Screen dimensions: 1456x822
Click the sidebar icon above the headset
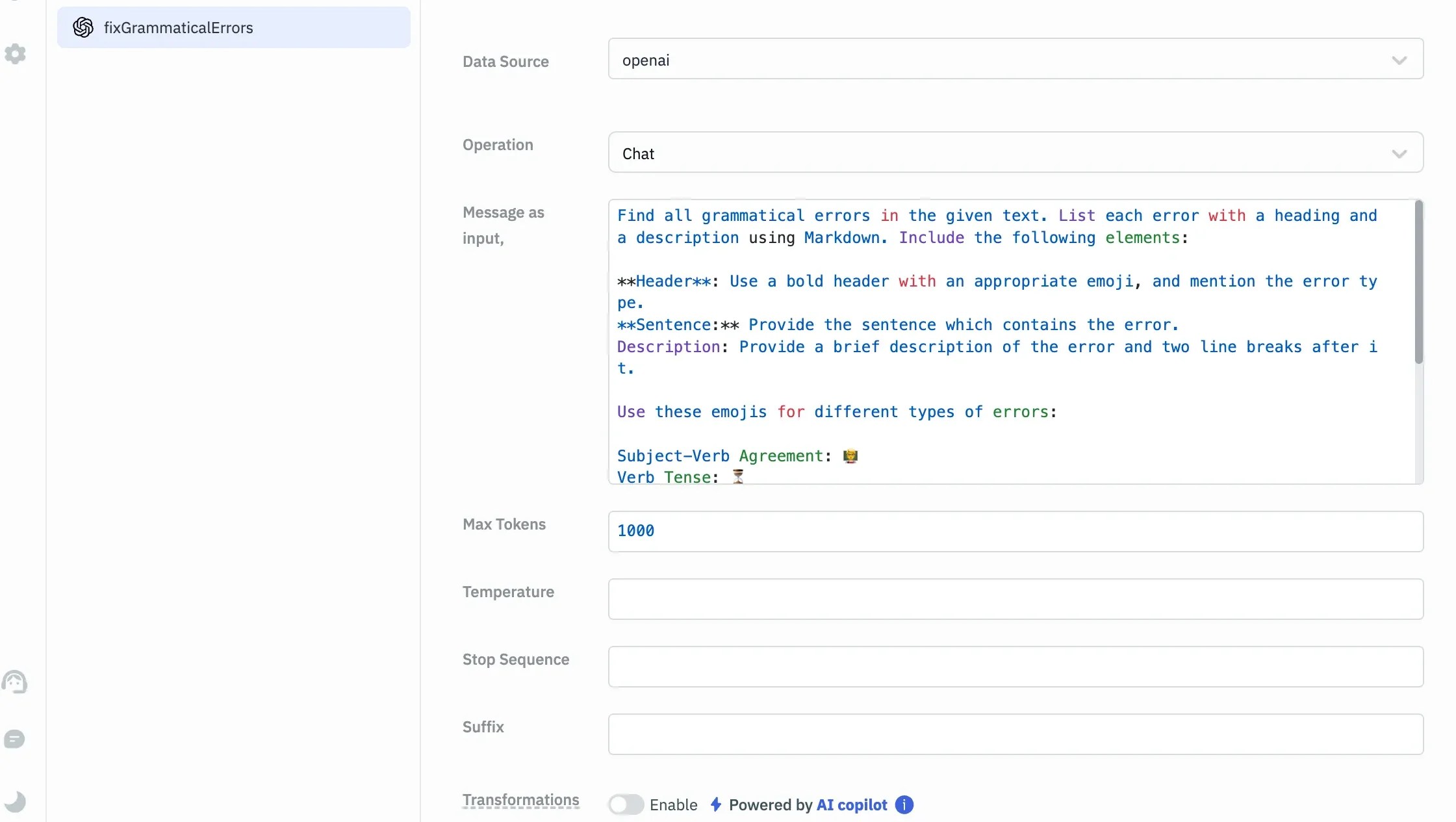(15, 54)
